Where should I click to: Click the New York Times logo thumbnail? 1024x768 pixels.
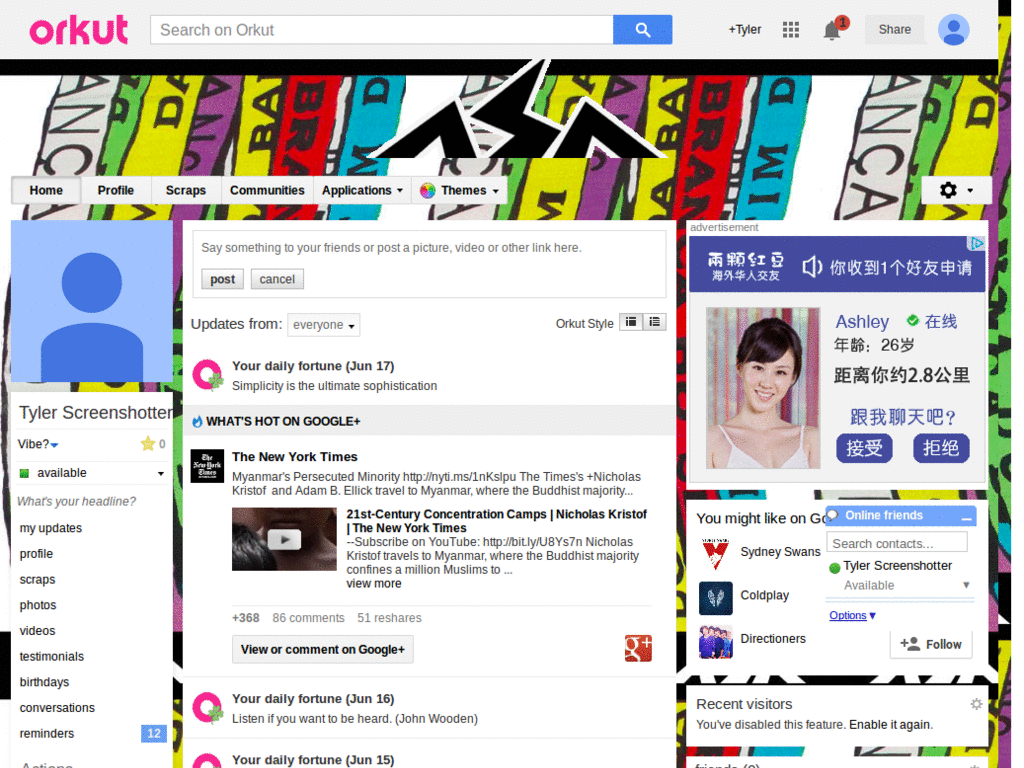click(x=207, y=466)
